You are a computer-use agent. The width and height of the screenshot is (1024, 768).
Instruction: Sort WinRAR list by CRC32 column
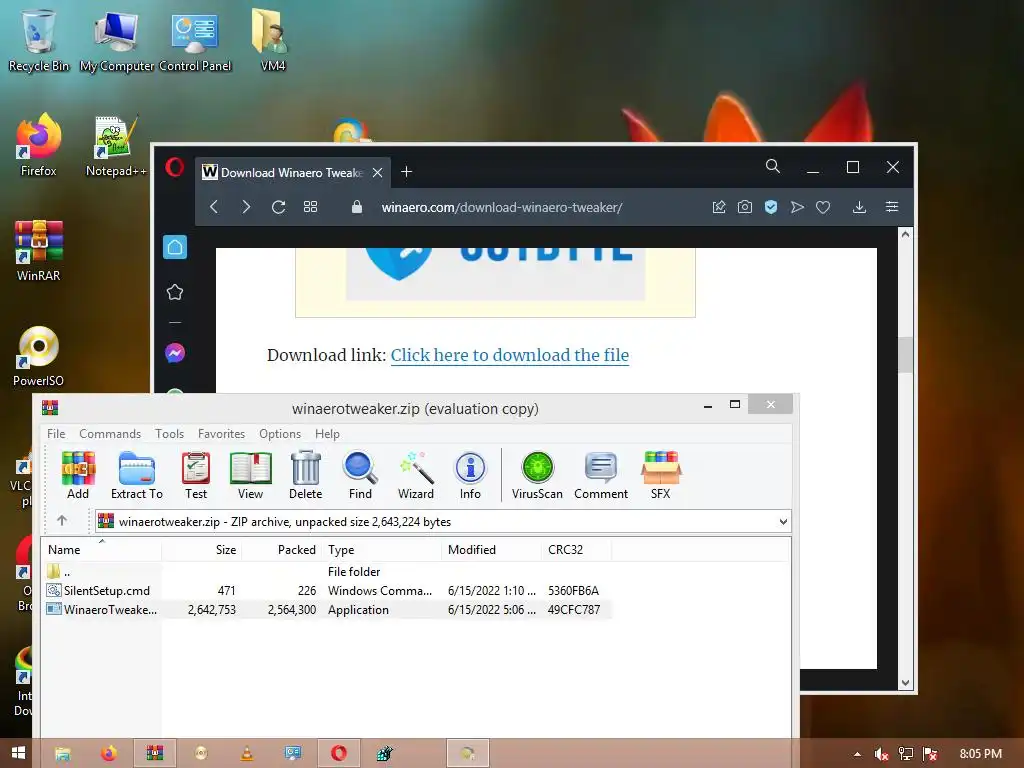tap(576, 550)
